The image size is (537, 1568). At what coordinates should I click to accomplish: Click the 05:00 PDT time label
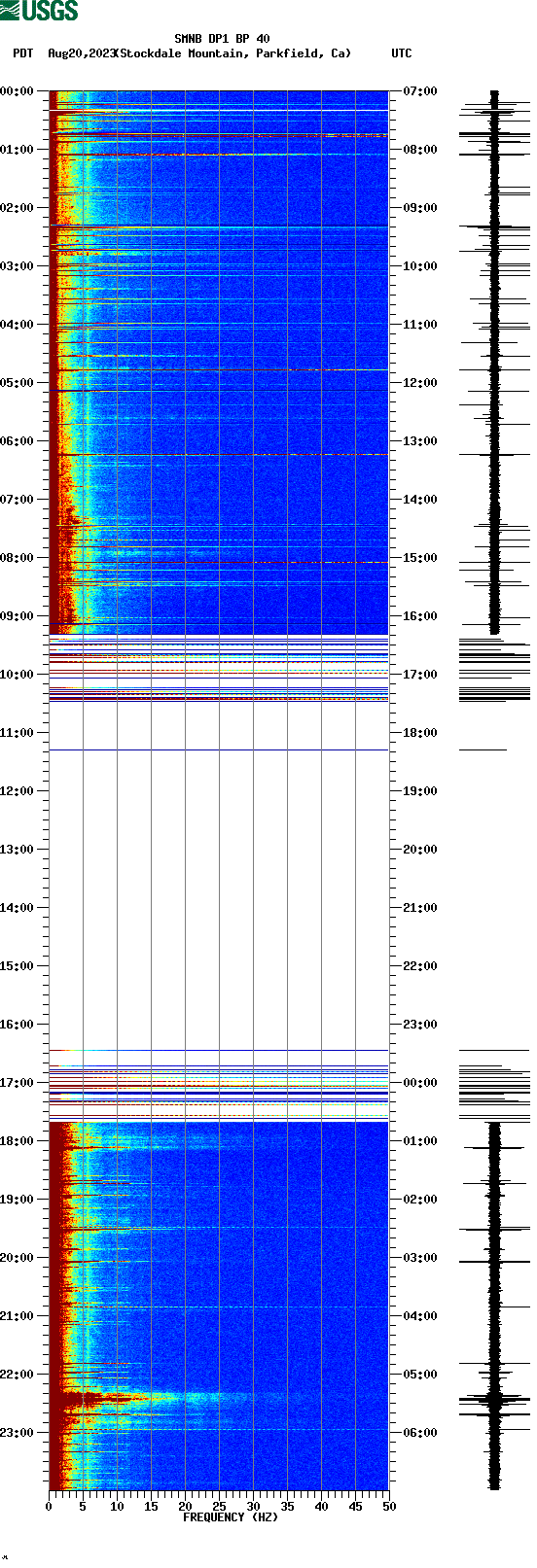tap(17, 383)
